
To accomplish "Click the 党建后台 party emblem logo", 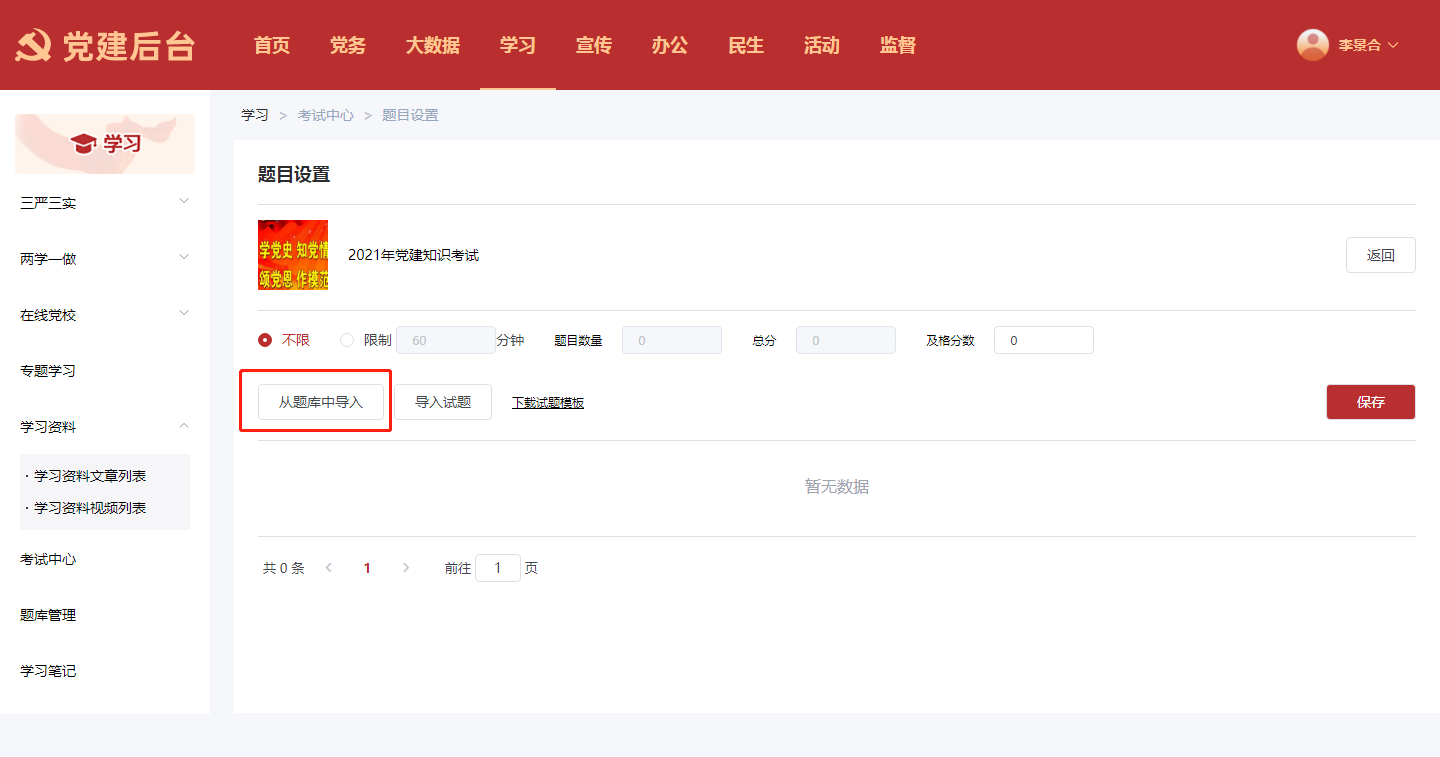I will point(34,46).
